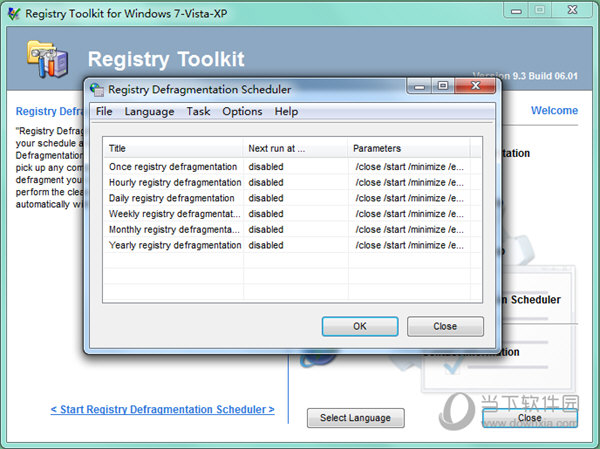Click Close button in Scheduler dialog

445,326
